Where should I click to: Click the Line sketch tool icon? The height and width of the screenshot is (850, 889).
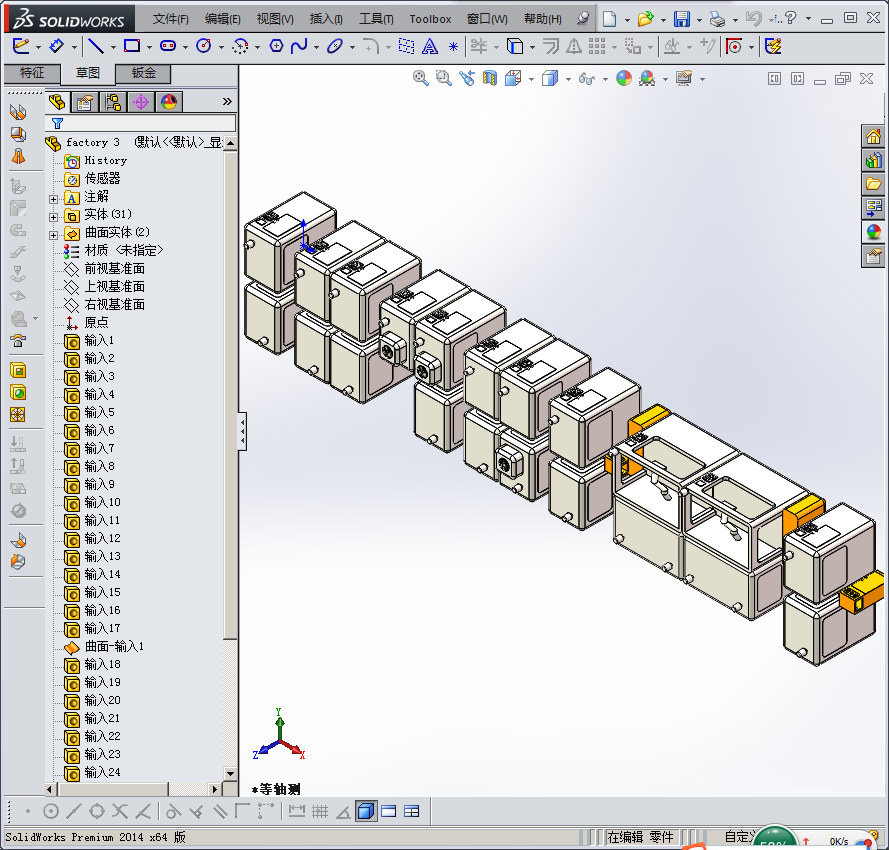[x=97, y=45]
